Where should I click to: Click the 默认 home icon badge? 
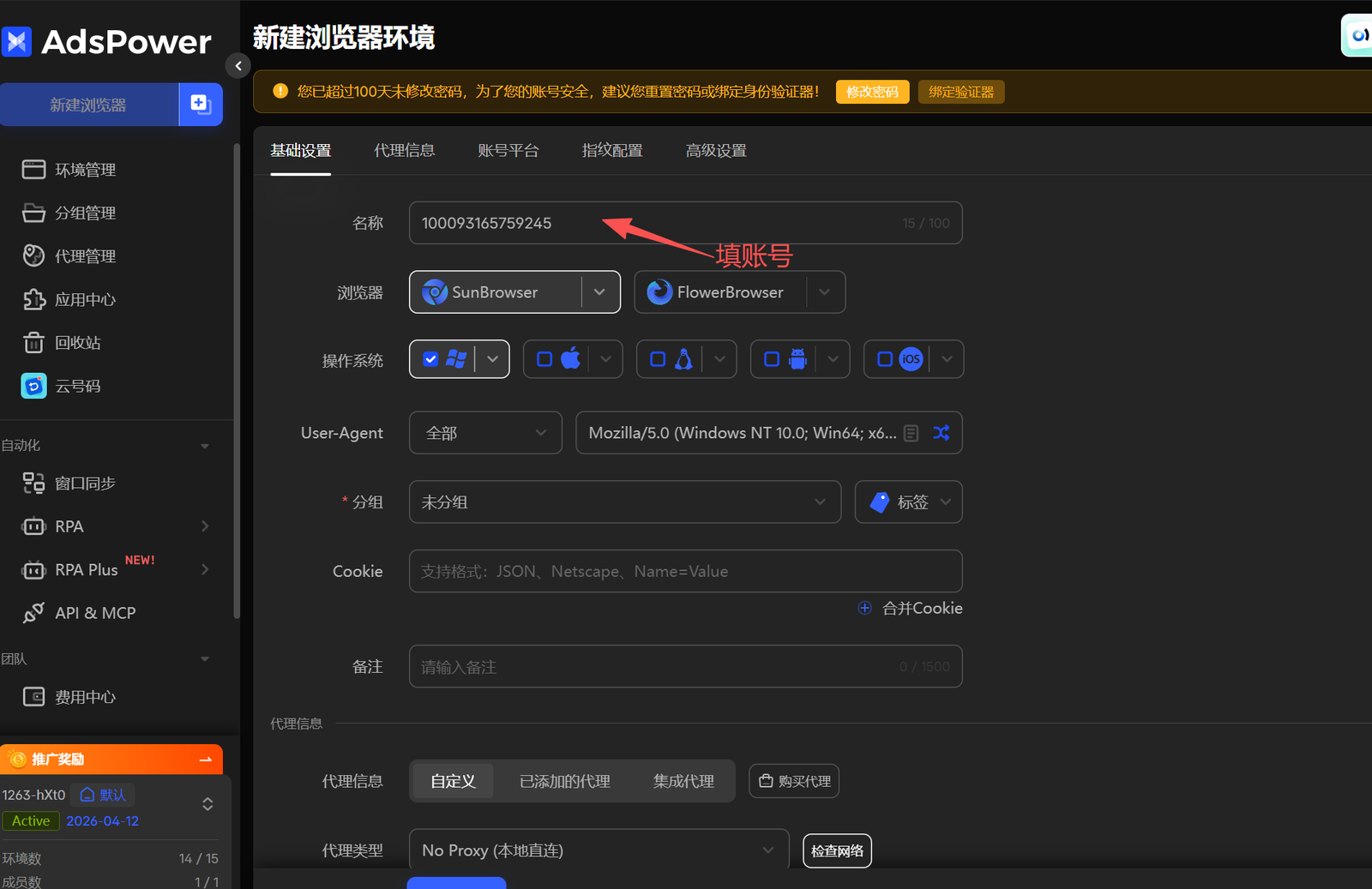tap(103, 795)
